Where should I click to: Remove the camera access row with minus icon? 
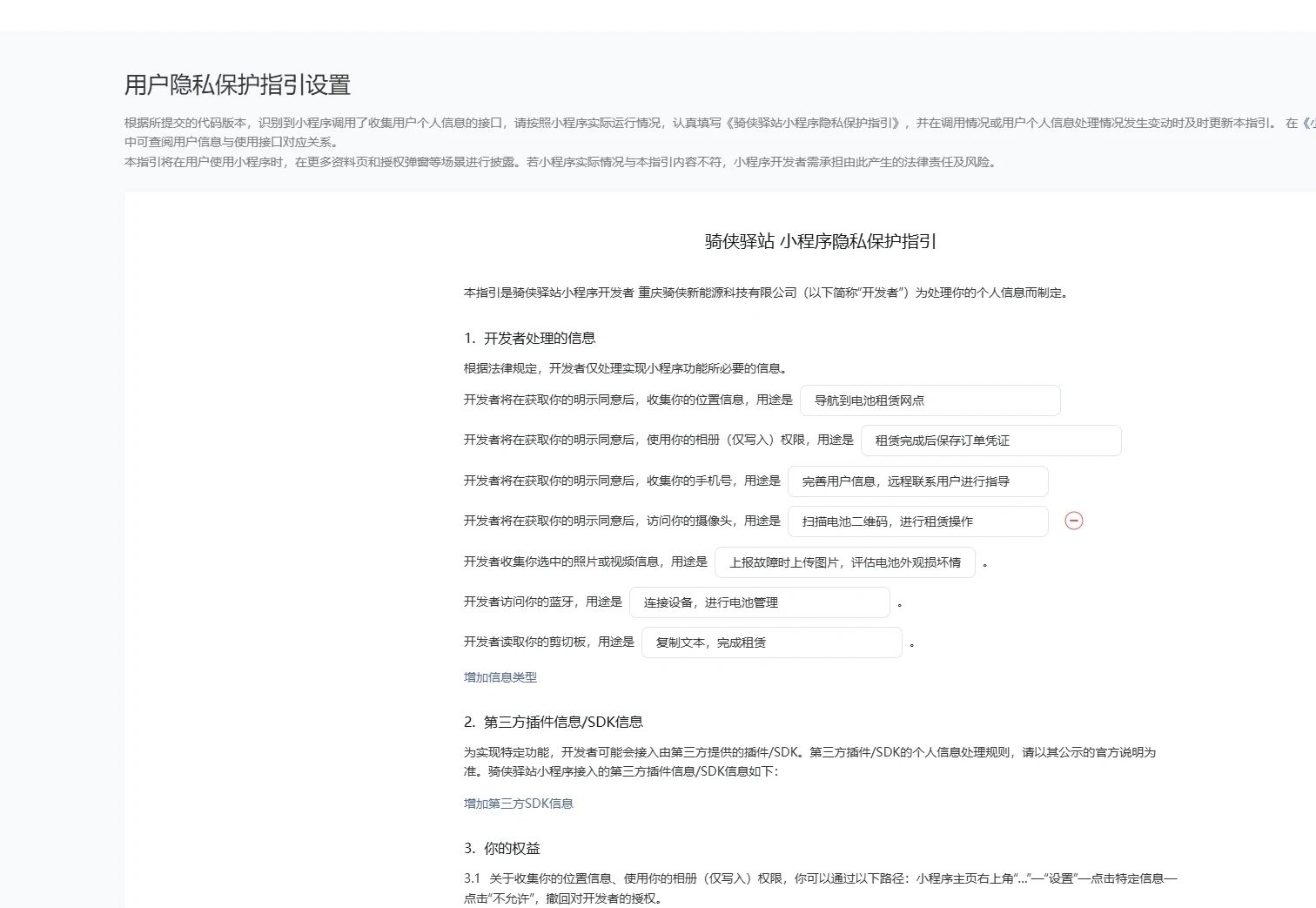tap(1074, 521)
